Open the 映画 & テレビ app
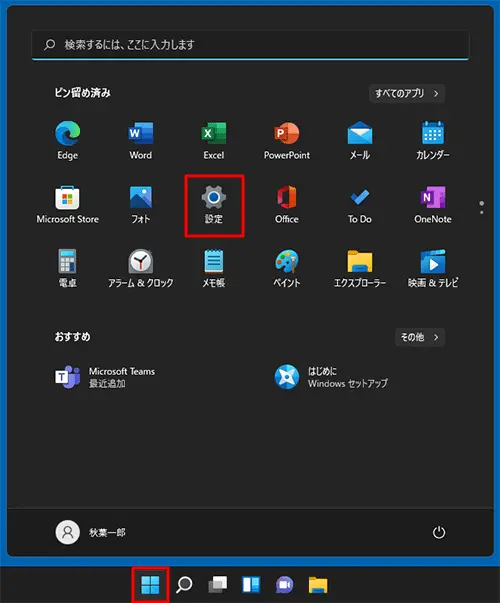 433,268
